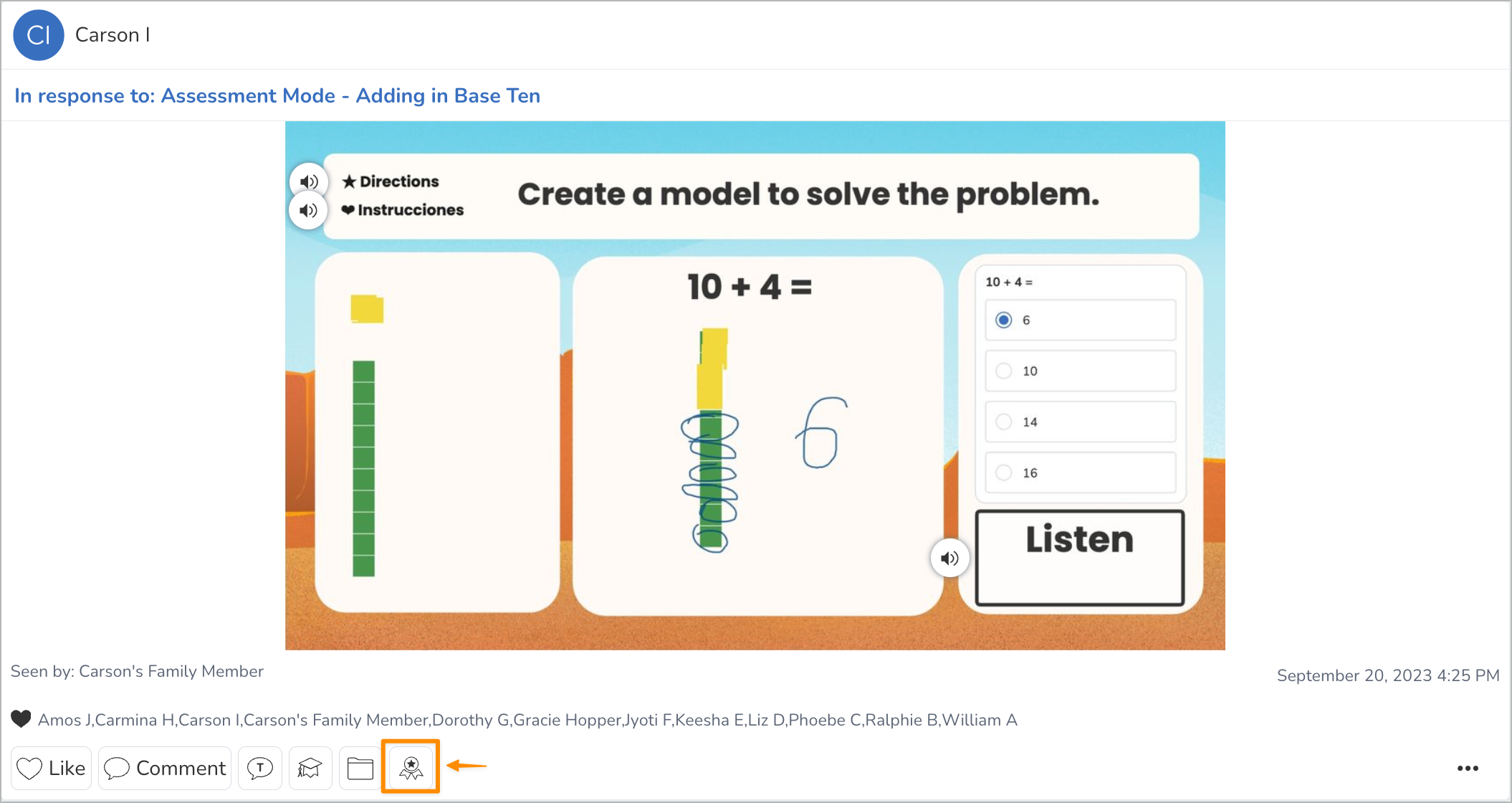Select the answer option 14
This screenshot has width=1512, height=803.
coord(1004,422)
